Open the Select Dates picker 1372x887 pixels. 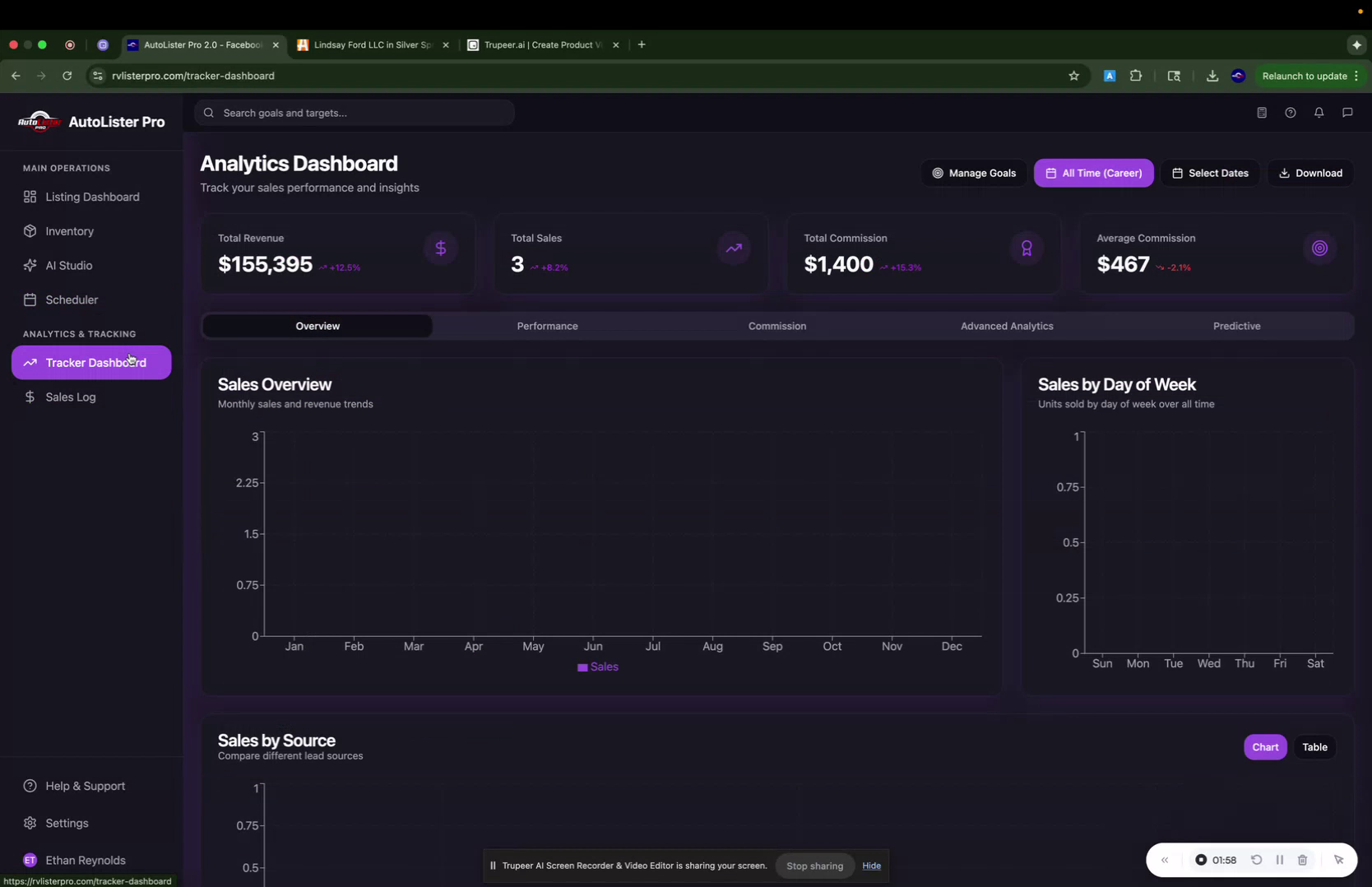[x=1210, y=173]
